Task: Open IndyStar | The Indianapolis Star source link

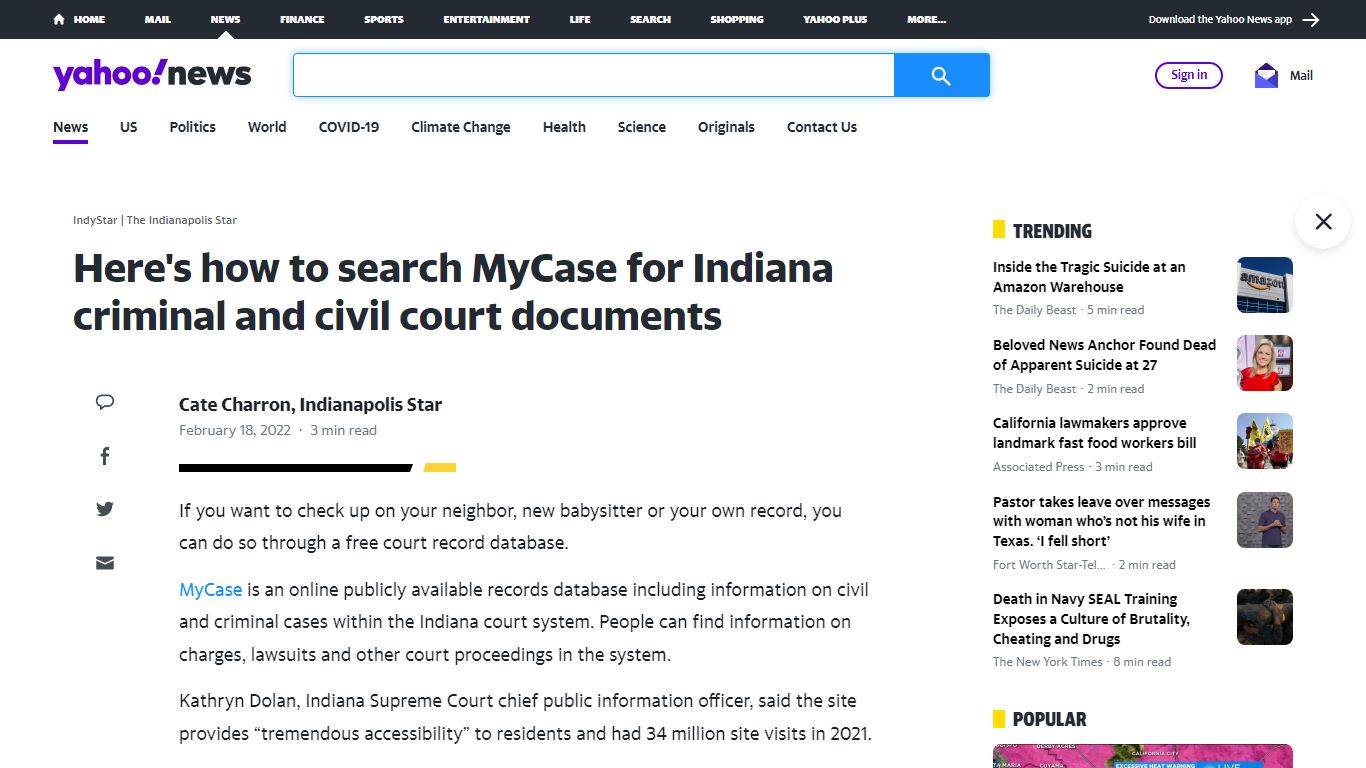Action: [155, 220]
